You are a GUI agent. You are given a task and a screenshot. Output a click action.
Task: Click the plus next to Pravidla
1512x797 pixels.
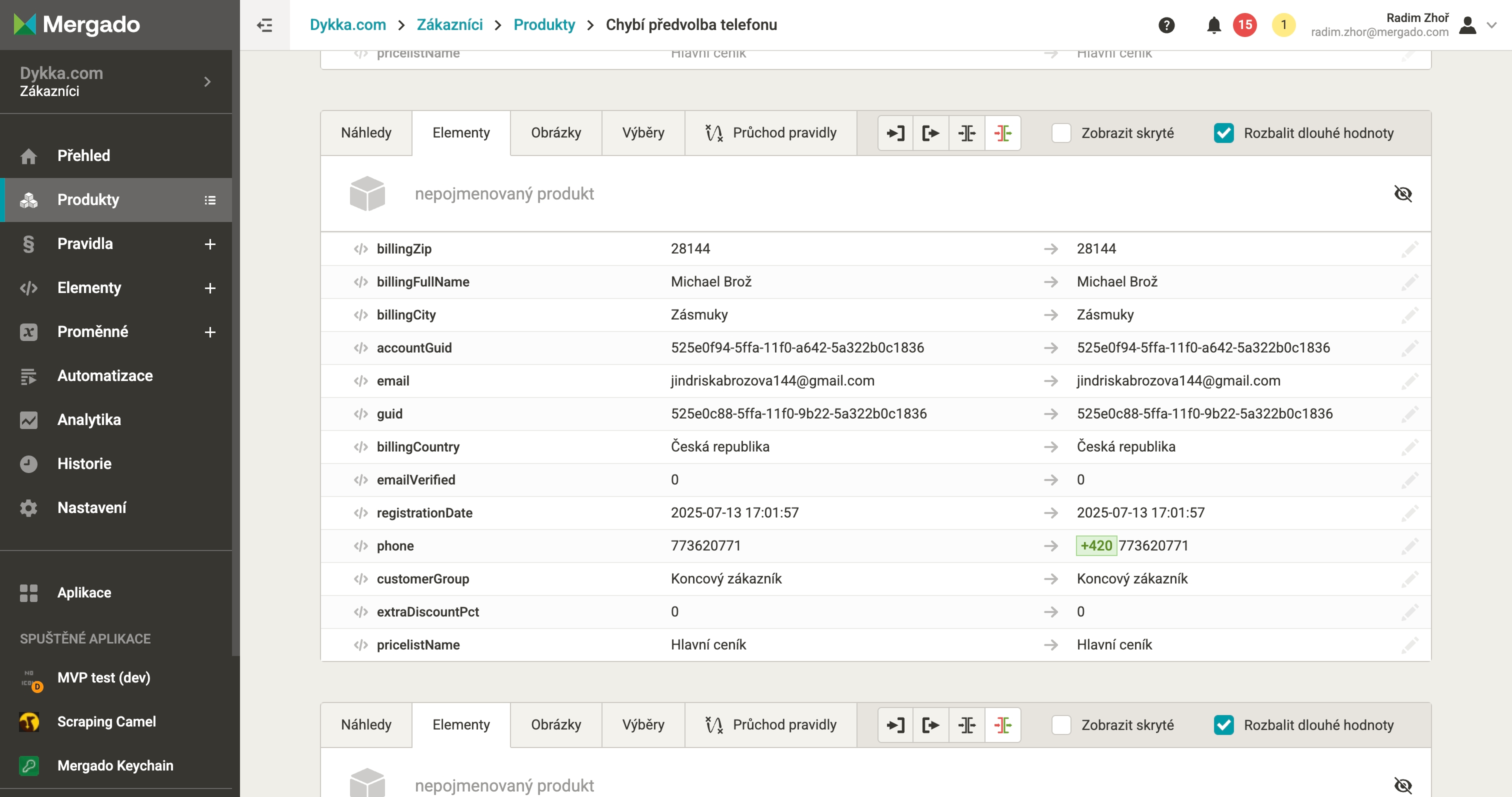pyautogui.click(x=210, y=244)
